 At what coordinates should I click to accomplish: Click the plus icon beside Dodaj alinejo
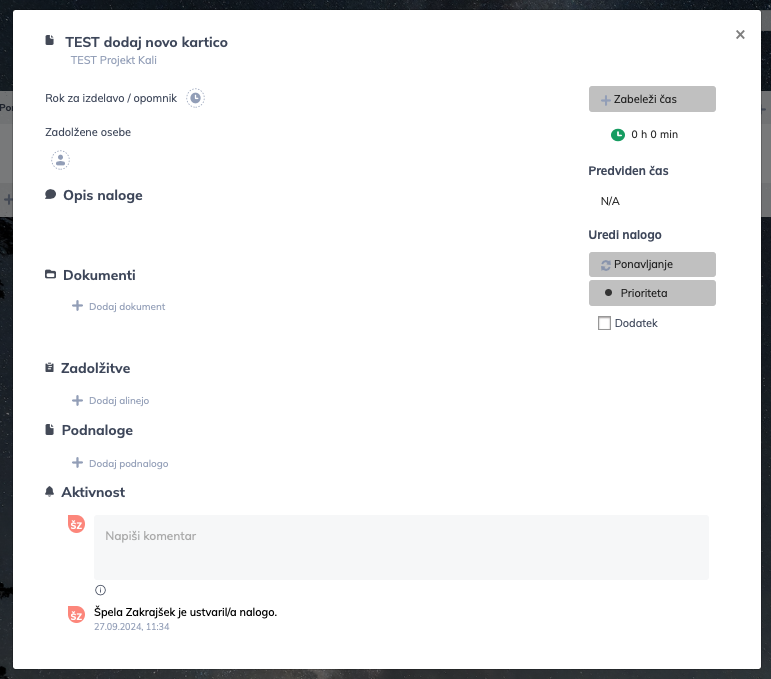tap(77, 400)
